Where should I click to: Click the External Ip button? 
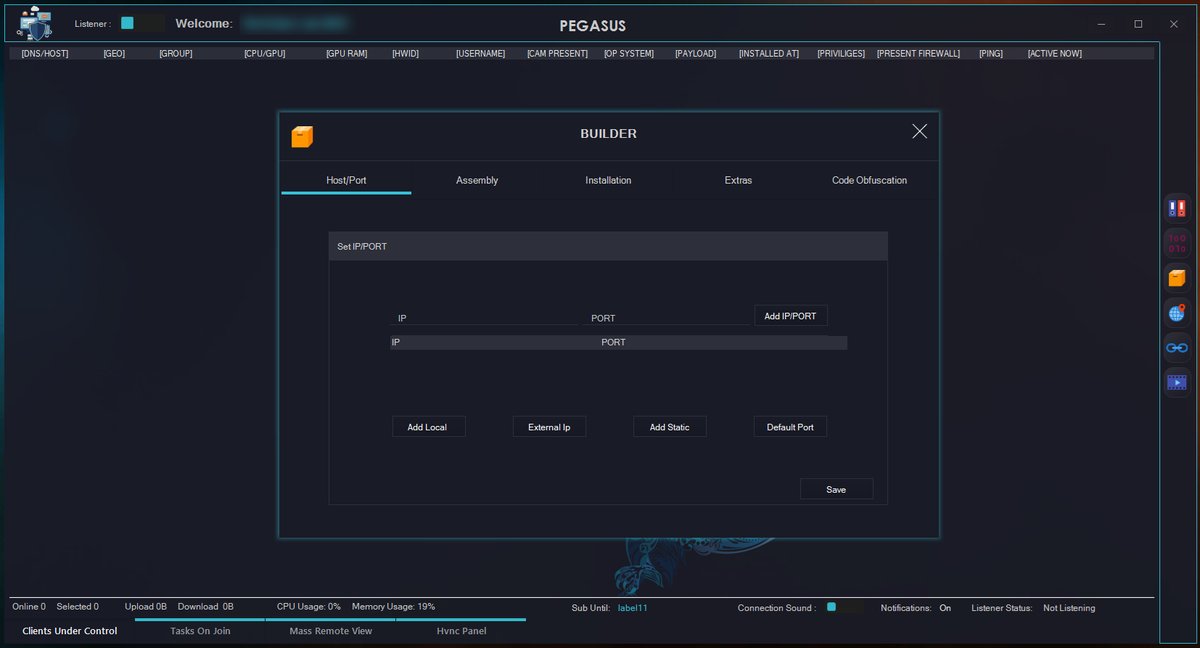click(549, 426)
